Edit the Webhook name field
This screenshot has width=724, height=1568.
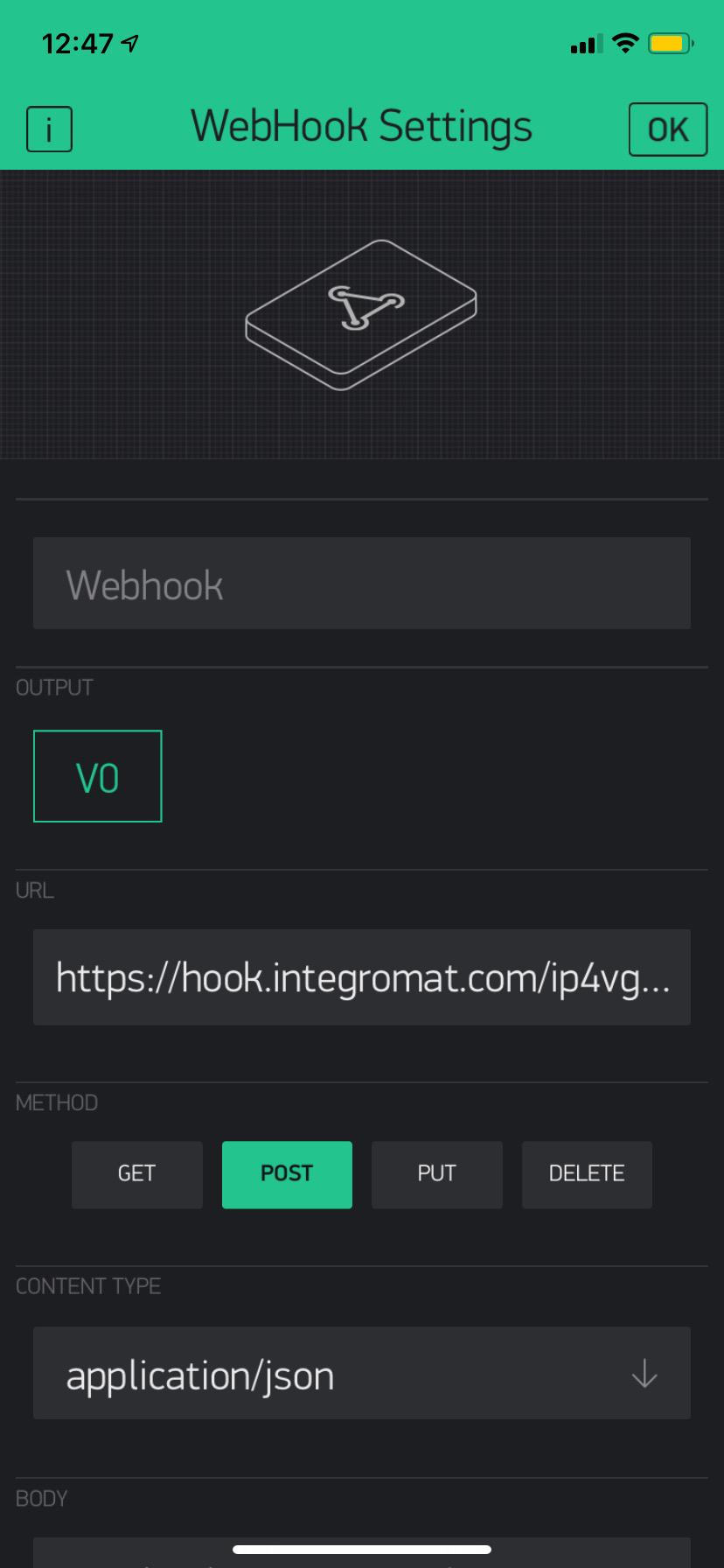click(x=362, y=583)
